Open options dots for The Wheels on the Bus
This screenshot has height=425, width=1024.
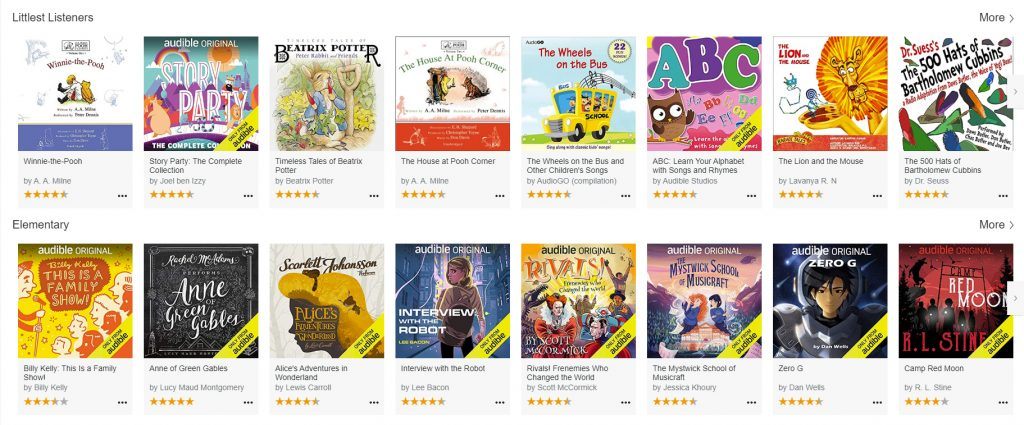click(x=626, y=195)
